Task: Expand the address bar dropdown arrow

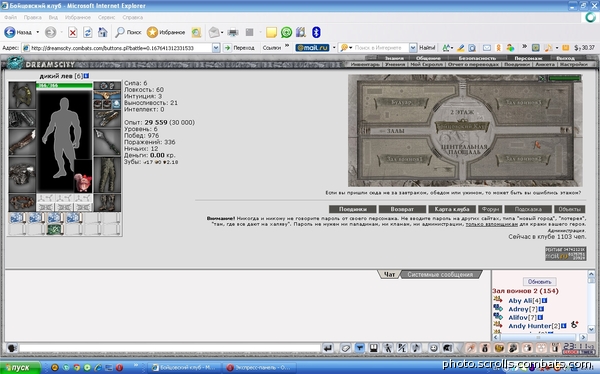Action: [216, 48]
